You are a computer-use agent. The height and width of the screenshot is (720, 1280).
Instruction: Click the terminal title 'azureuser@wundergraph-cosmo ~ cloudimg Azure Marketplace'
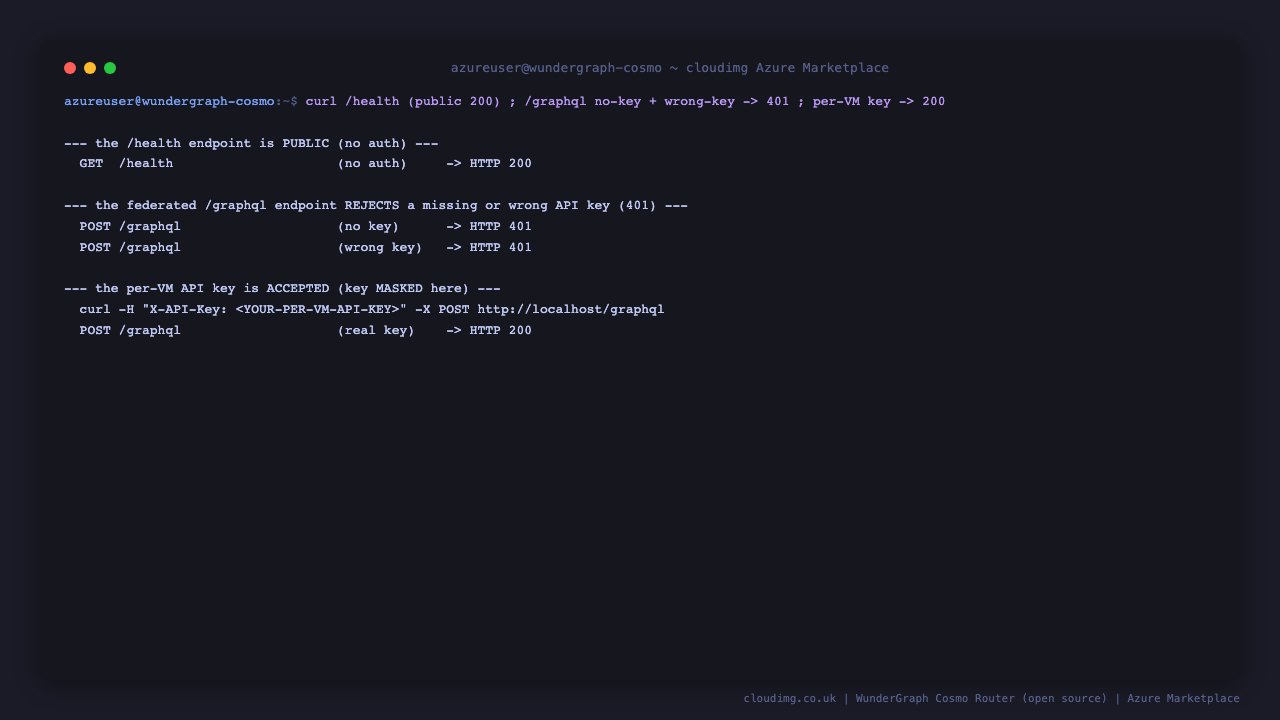669,68
